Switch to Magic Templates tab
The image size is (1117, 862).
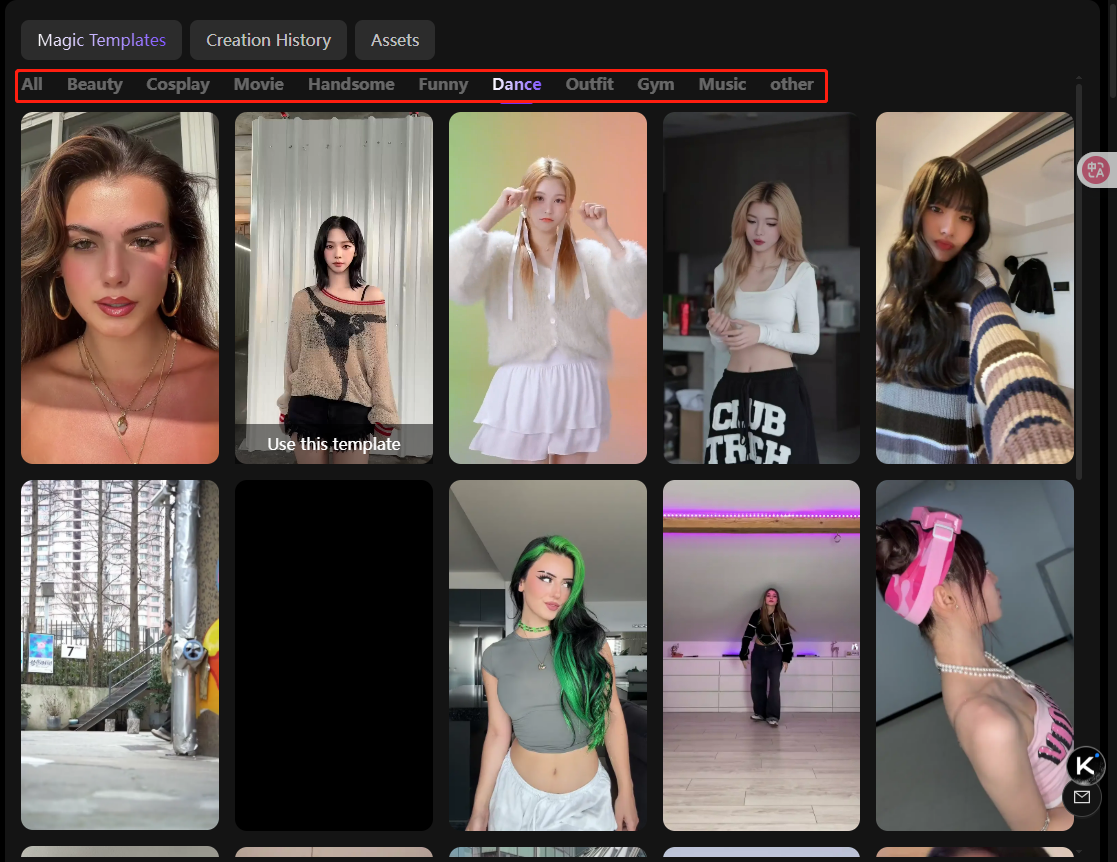[101, 40]
